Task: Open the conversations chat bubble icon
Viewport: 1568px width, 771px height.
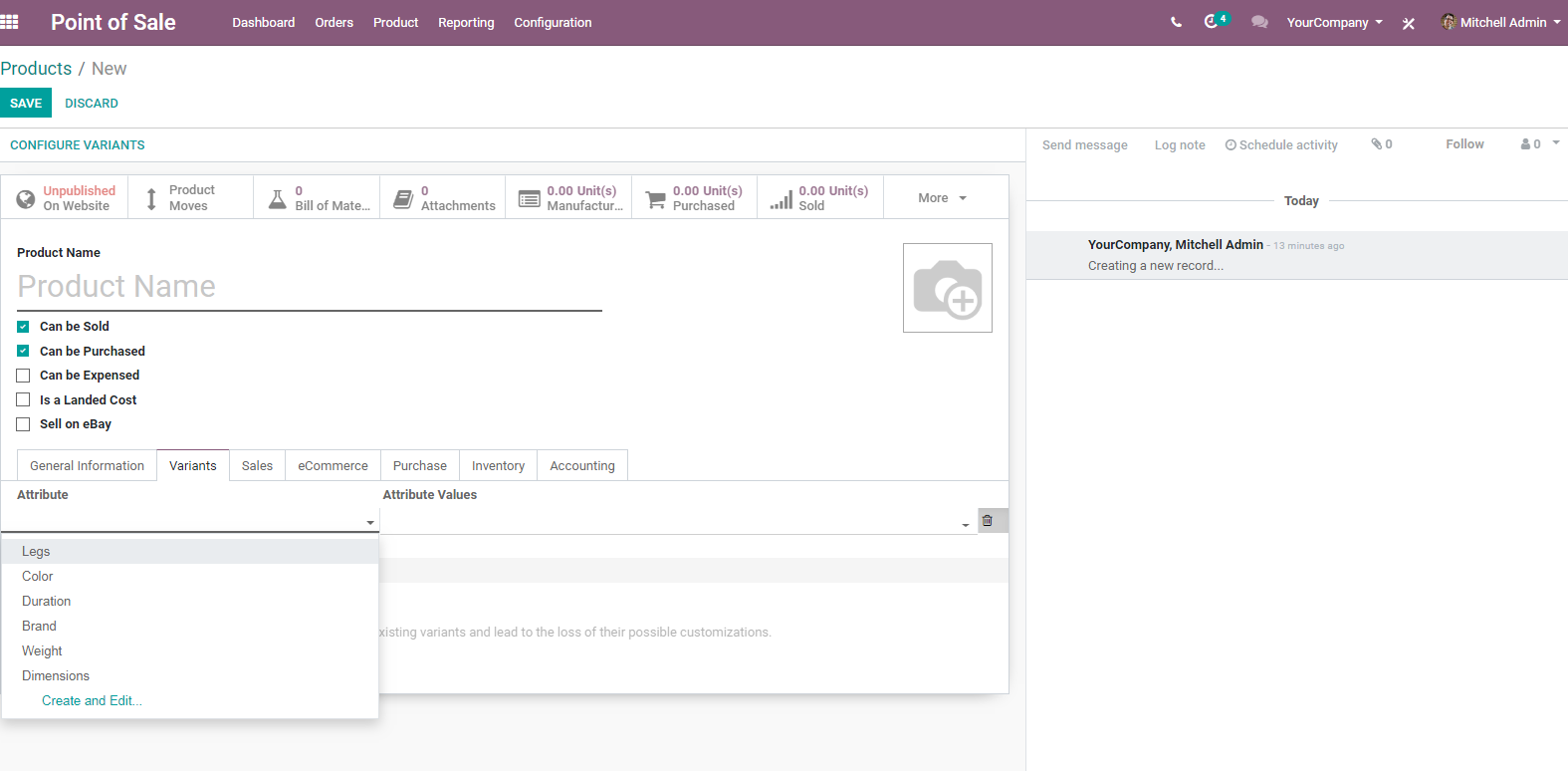Action: 1259,22
